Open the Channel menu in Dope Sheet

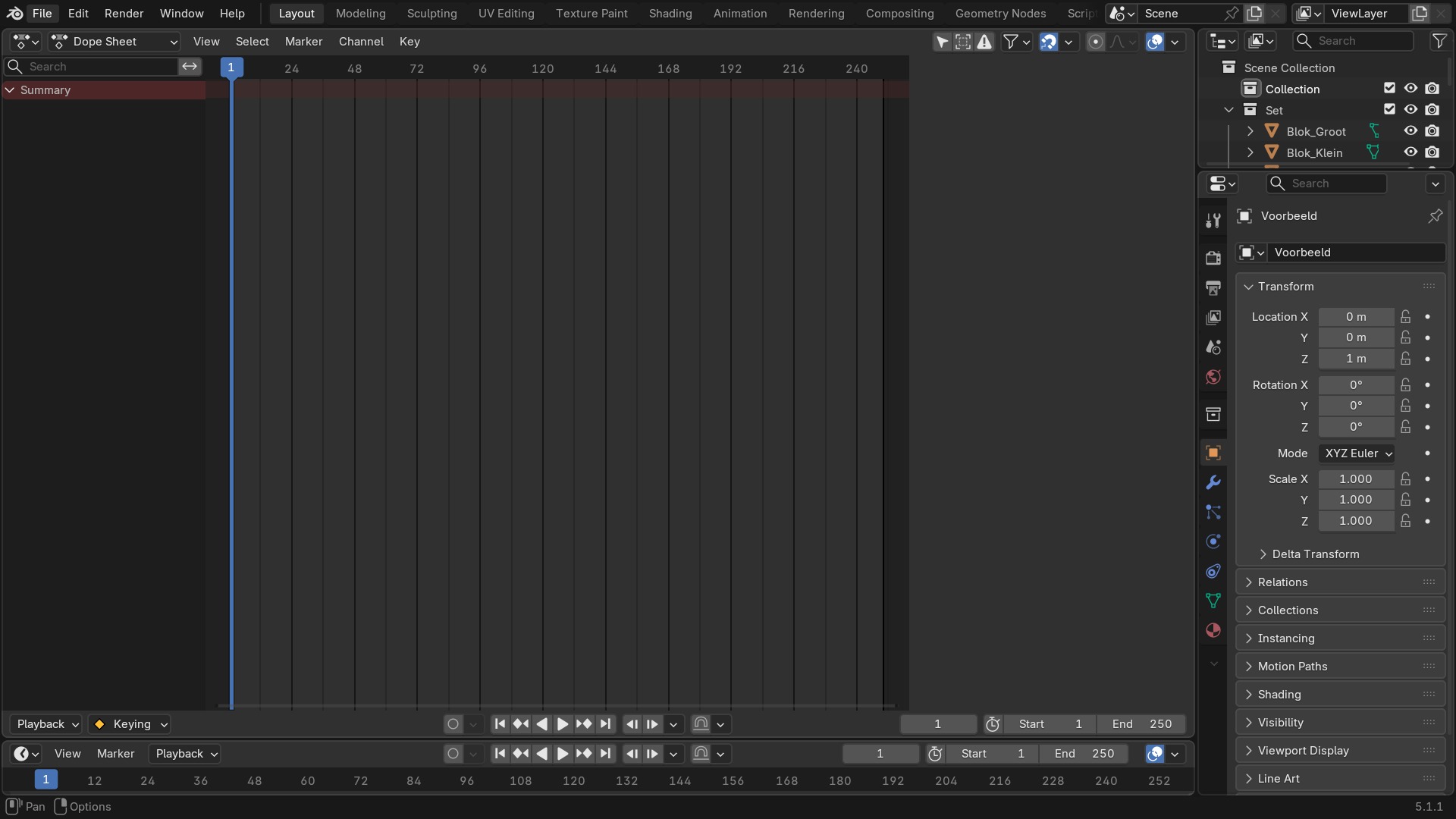pyautogui.click(x=361, y=42)
